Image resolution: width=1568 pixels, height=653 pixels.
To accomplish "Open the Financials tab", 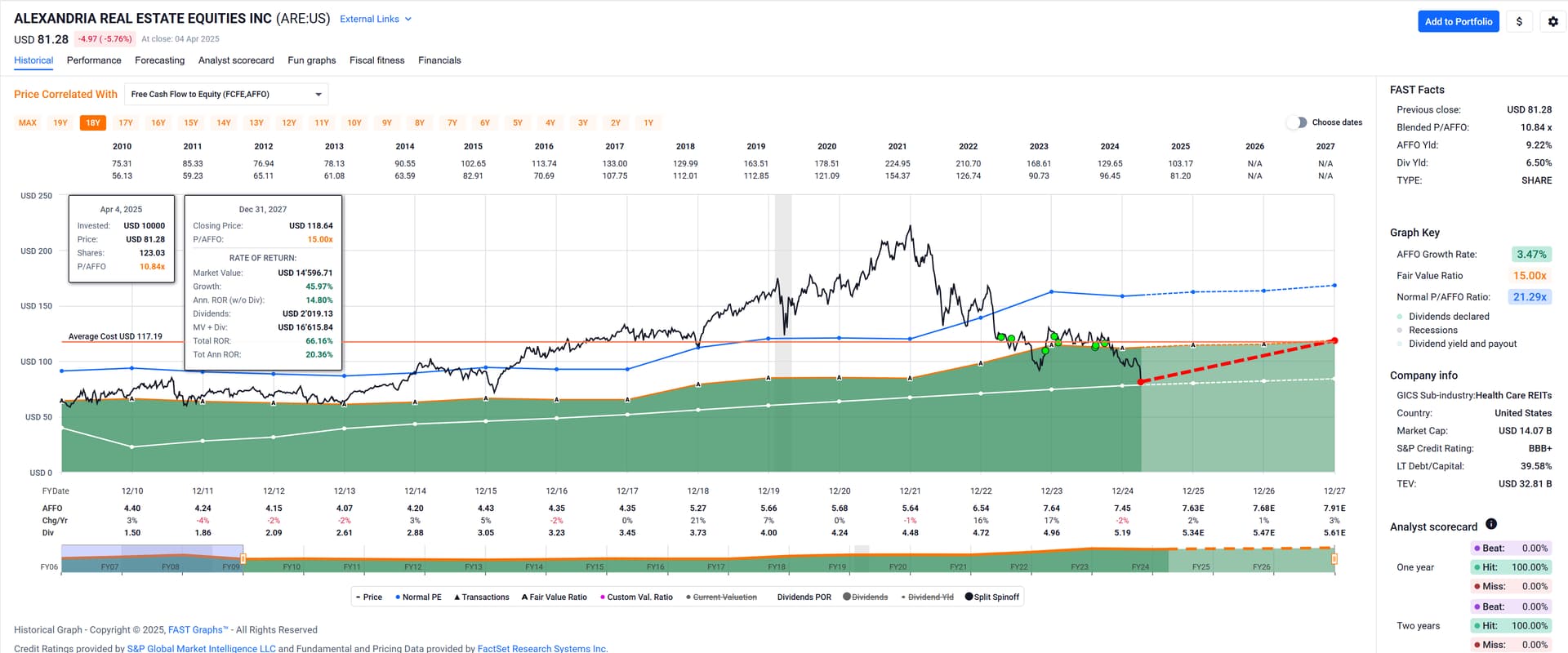I will (439, 60).
